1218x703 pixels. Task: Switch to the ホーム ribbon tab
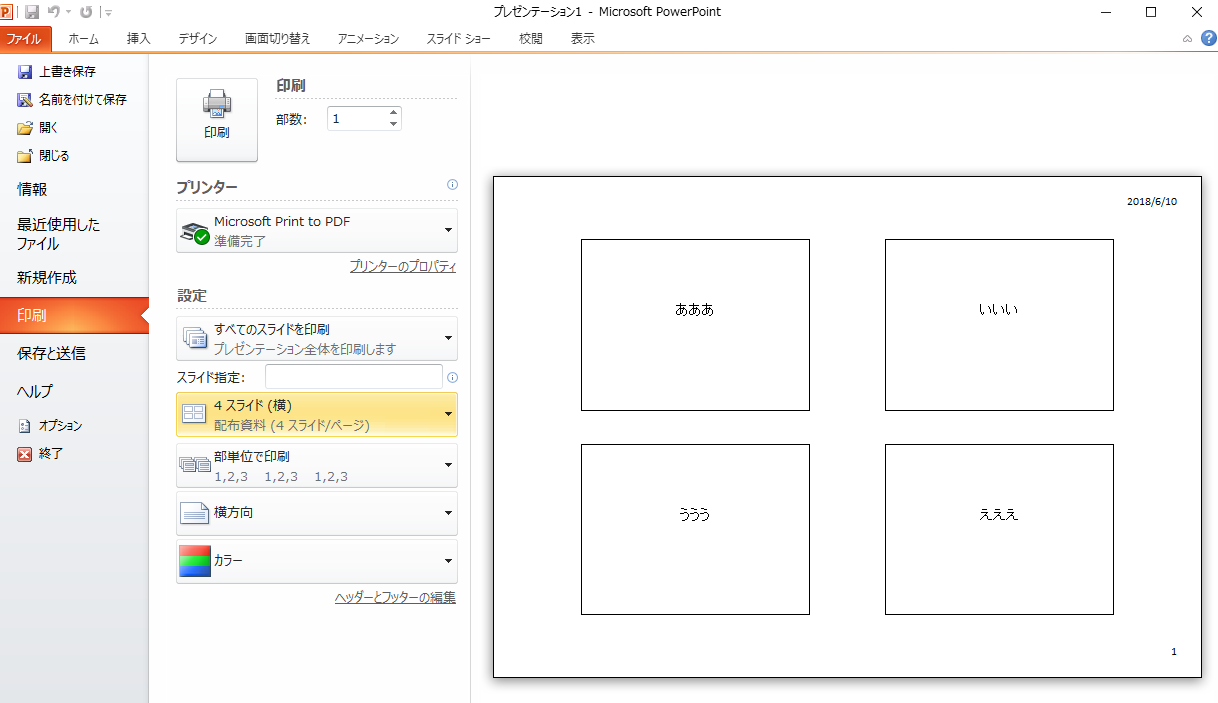tap(83, 39)
